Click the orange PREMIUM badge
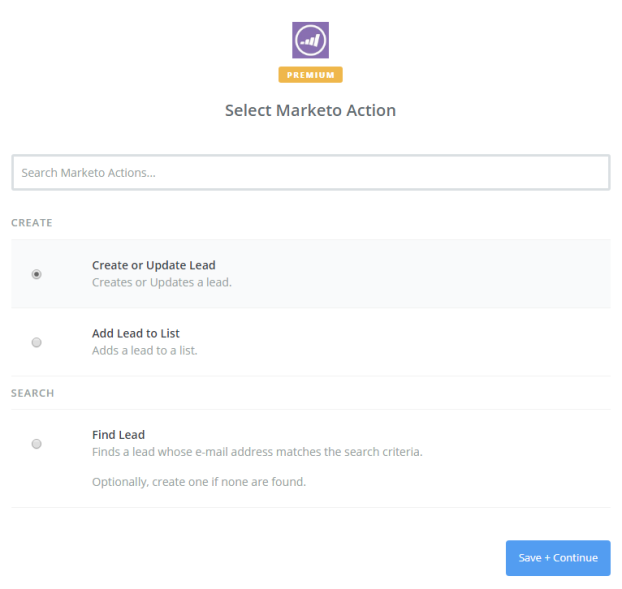 click(310, 75)
